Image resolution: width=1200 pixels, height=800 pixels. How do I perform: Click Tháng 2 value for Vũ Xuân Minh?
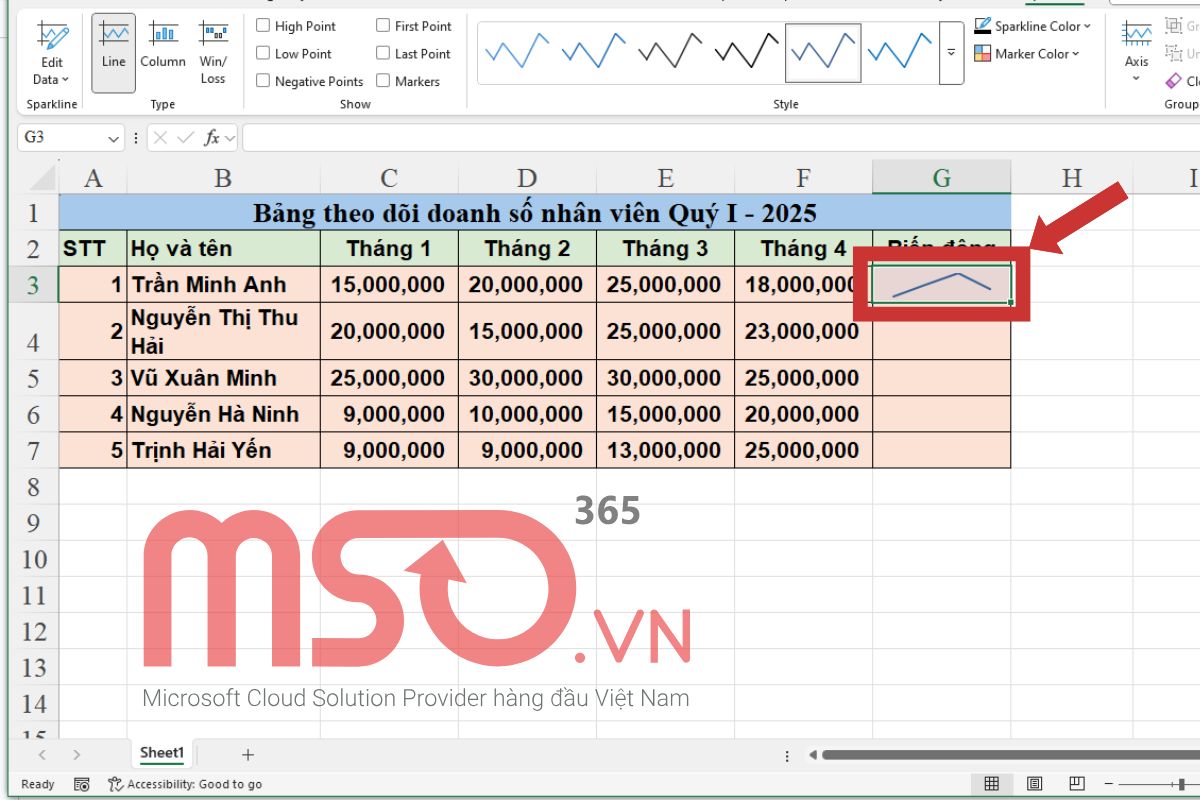tap(527, 378)
